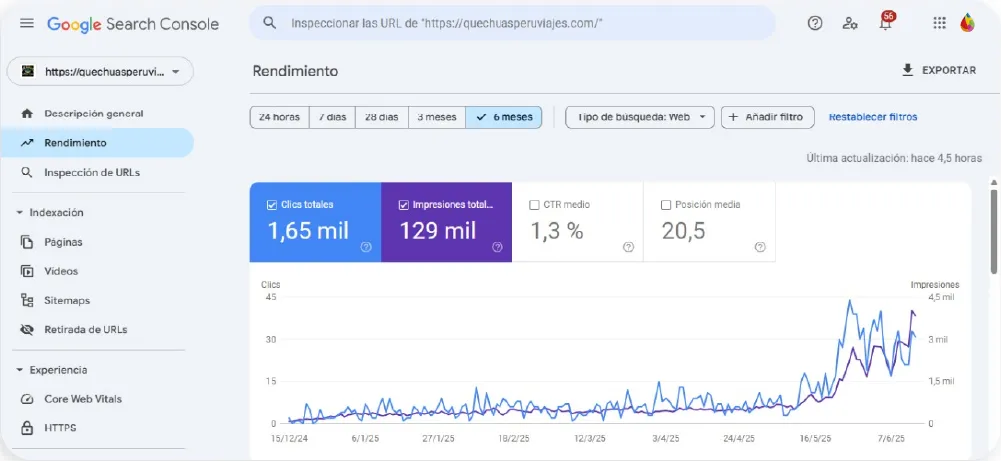Select the 24 horas date range
This screenshot has width=1001, height=461.
pos(279,117)
